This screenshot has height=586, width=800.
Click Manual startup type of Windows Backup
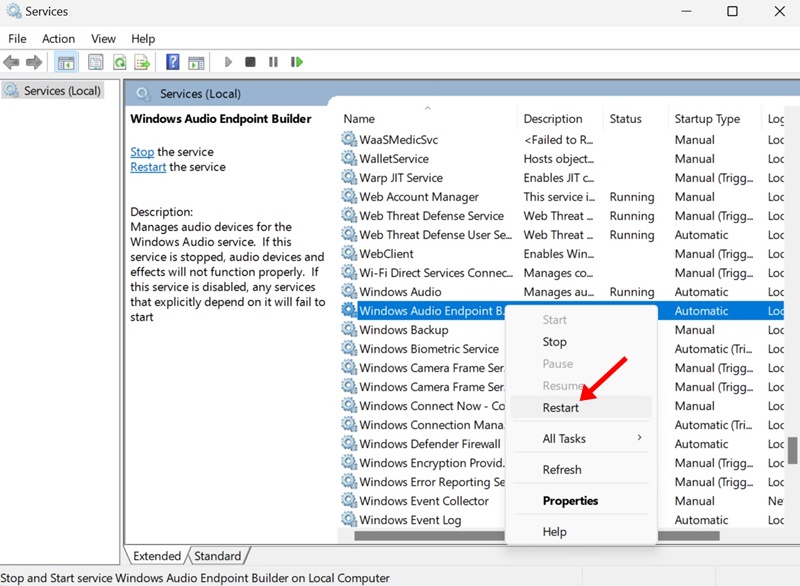pyautogui.click(x=694, y=330)
